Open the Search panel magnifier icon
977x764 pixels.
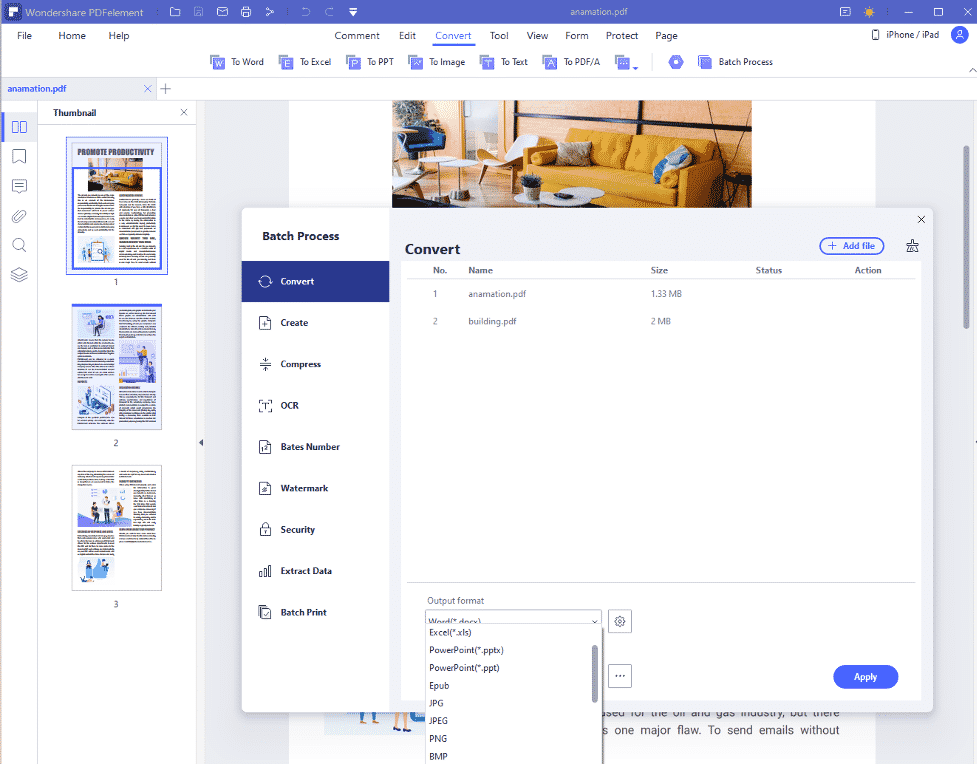pos(19,245)
